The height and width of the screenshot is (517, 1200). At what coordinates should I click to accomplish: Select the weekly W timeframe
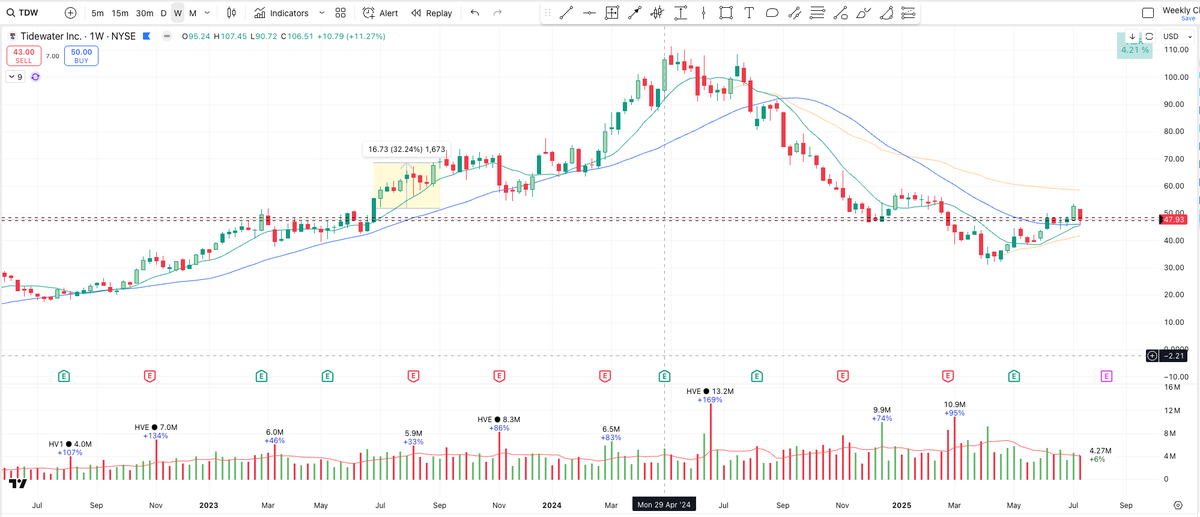tap(178, 13)
